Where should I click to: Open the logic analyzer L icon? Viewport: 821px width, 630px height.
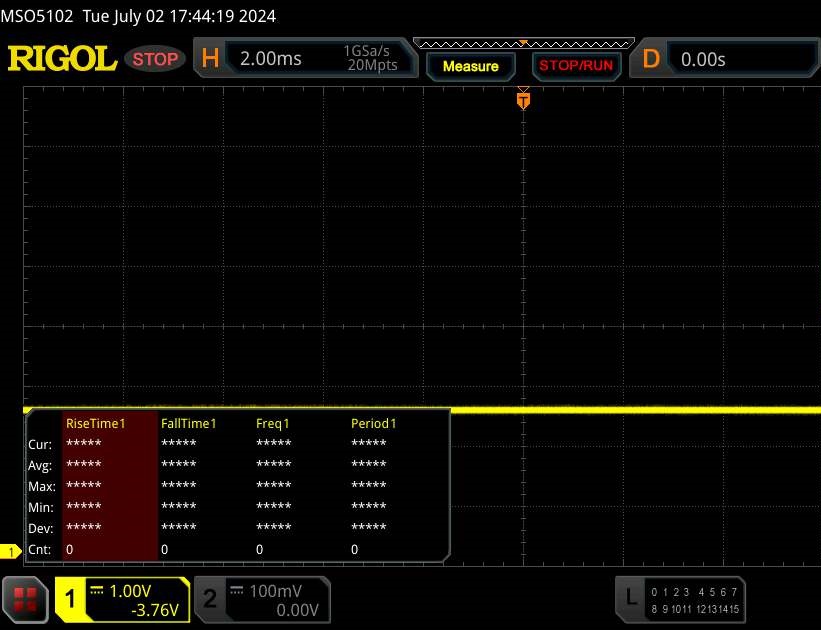(630, 598)
